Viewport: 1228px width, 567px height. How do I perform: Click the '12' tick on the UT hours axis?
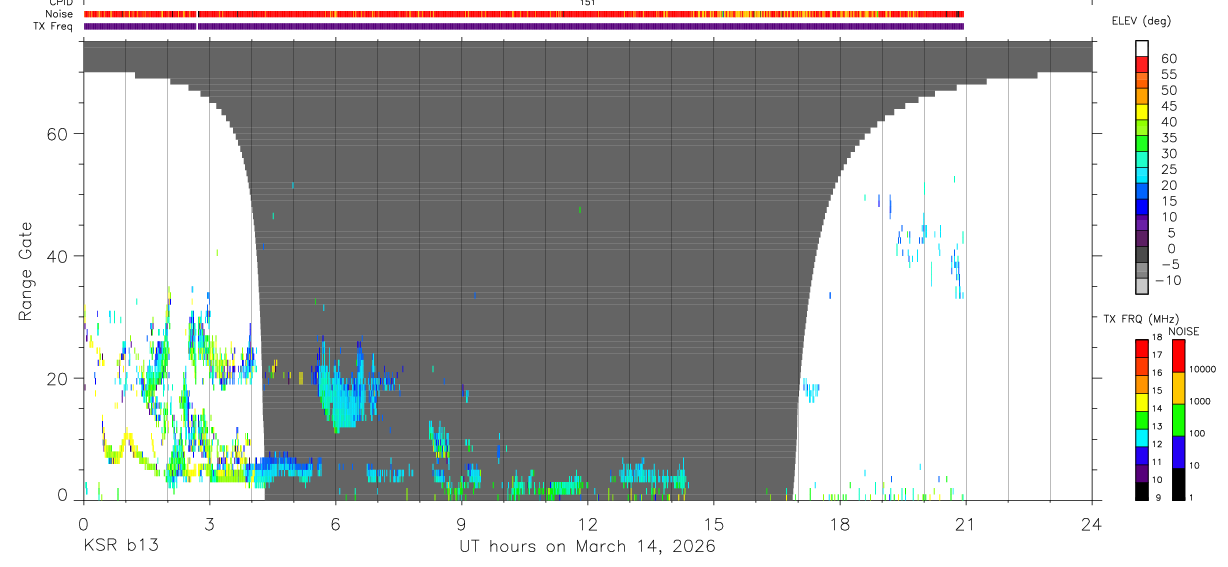click(x=587, y=523)
